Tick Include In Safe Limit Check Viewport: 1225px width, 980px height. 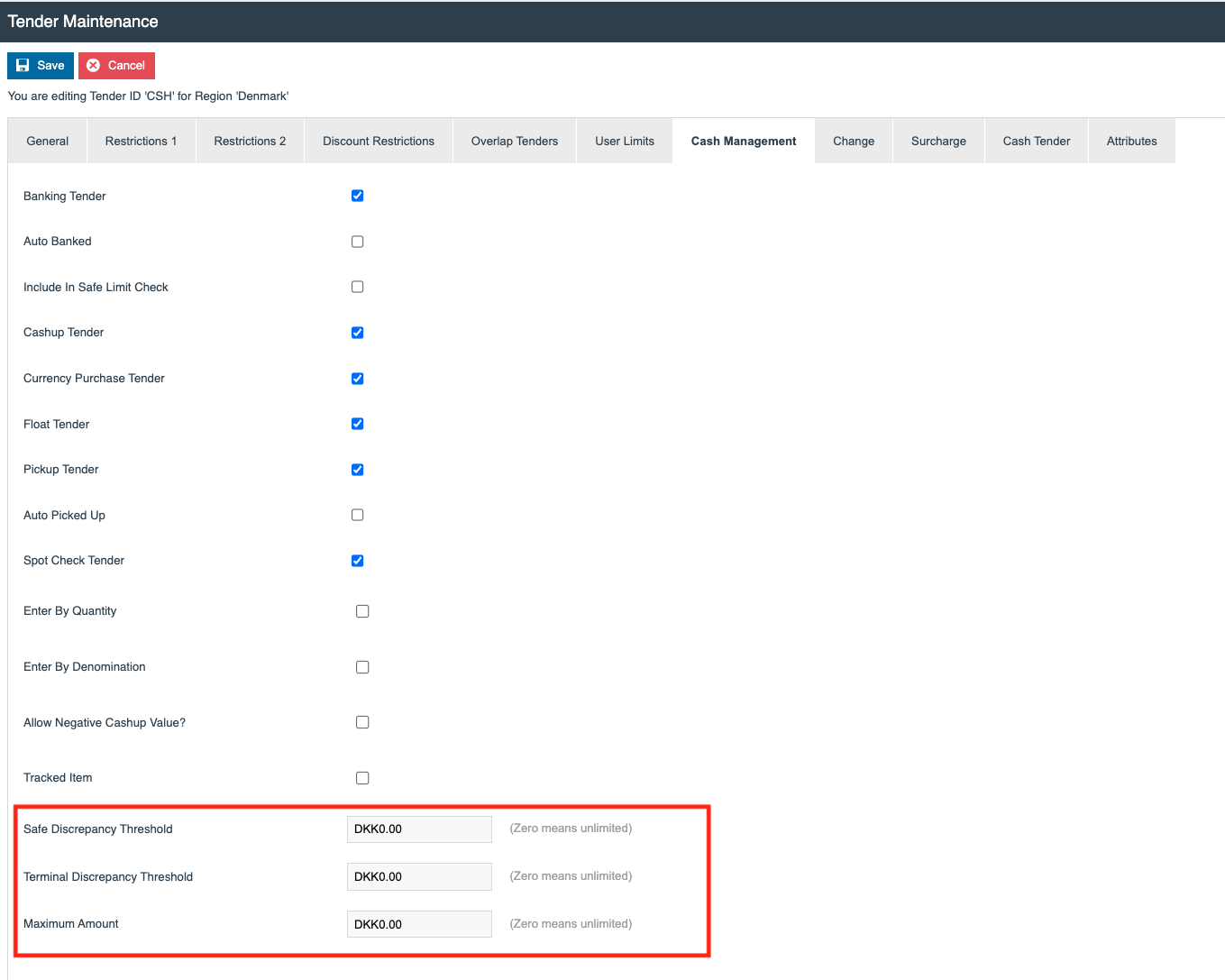pyautogui.click(x=358, y=287)
